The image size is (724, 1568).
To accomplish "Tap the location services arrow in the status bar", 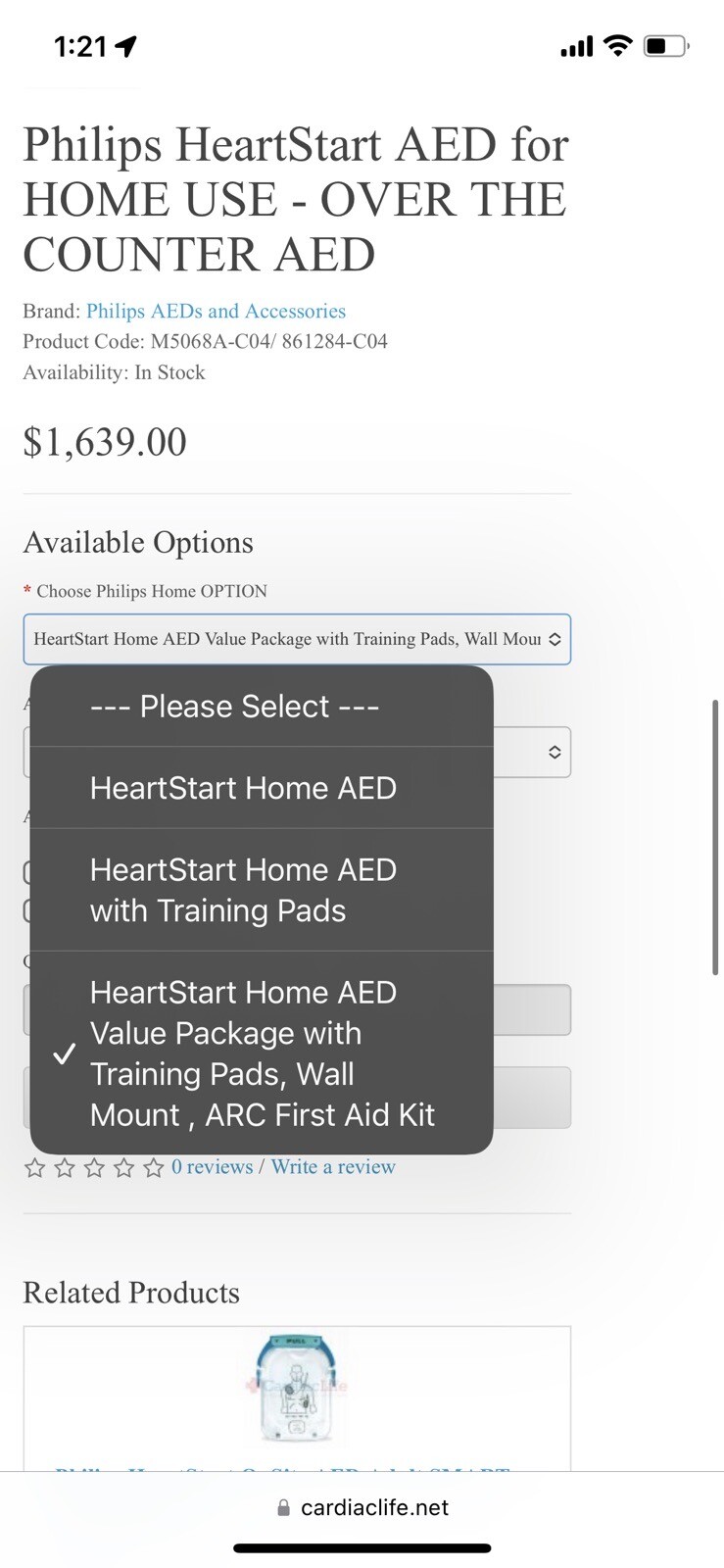I will coord(126,44).
